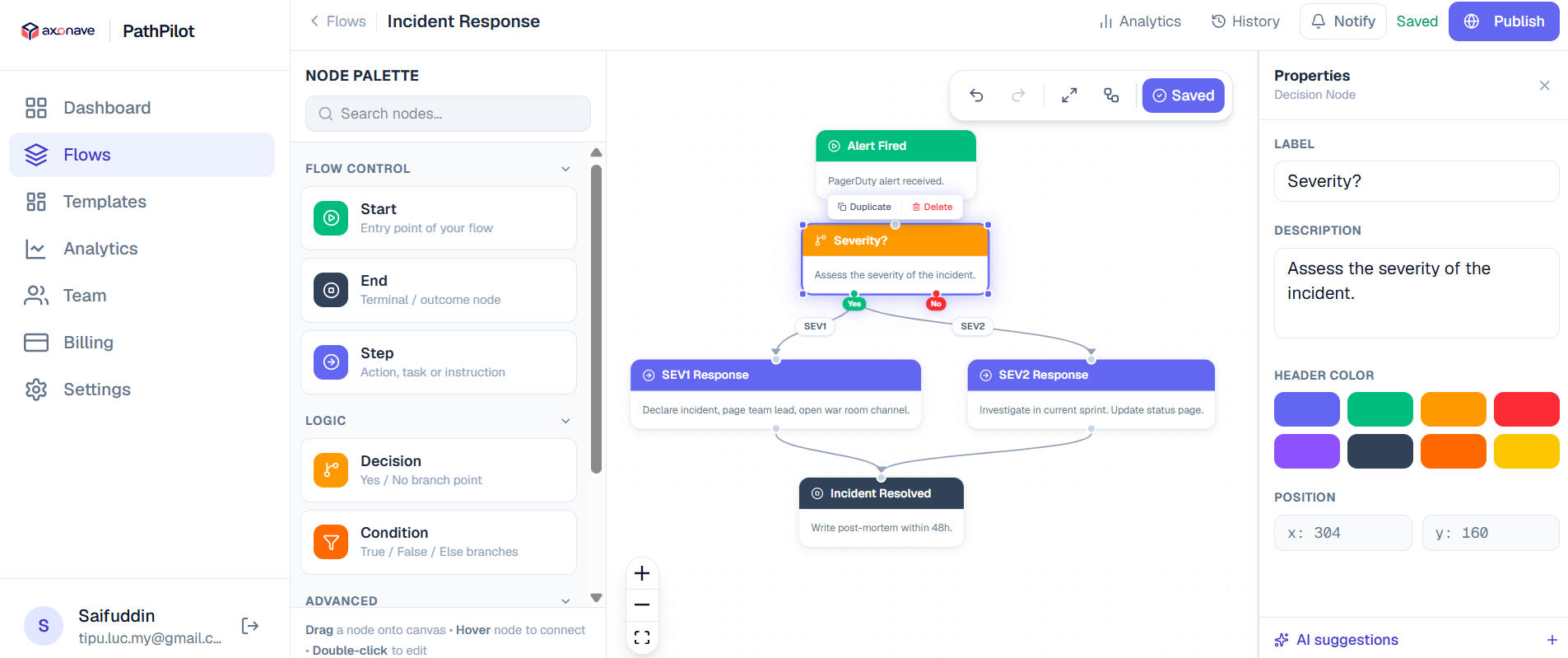Select the green header color swatch
The image size is (1568, 658).
click(x=1380, y=409)
